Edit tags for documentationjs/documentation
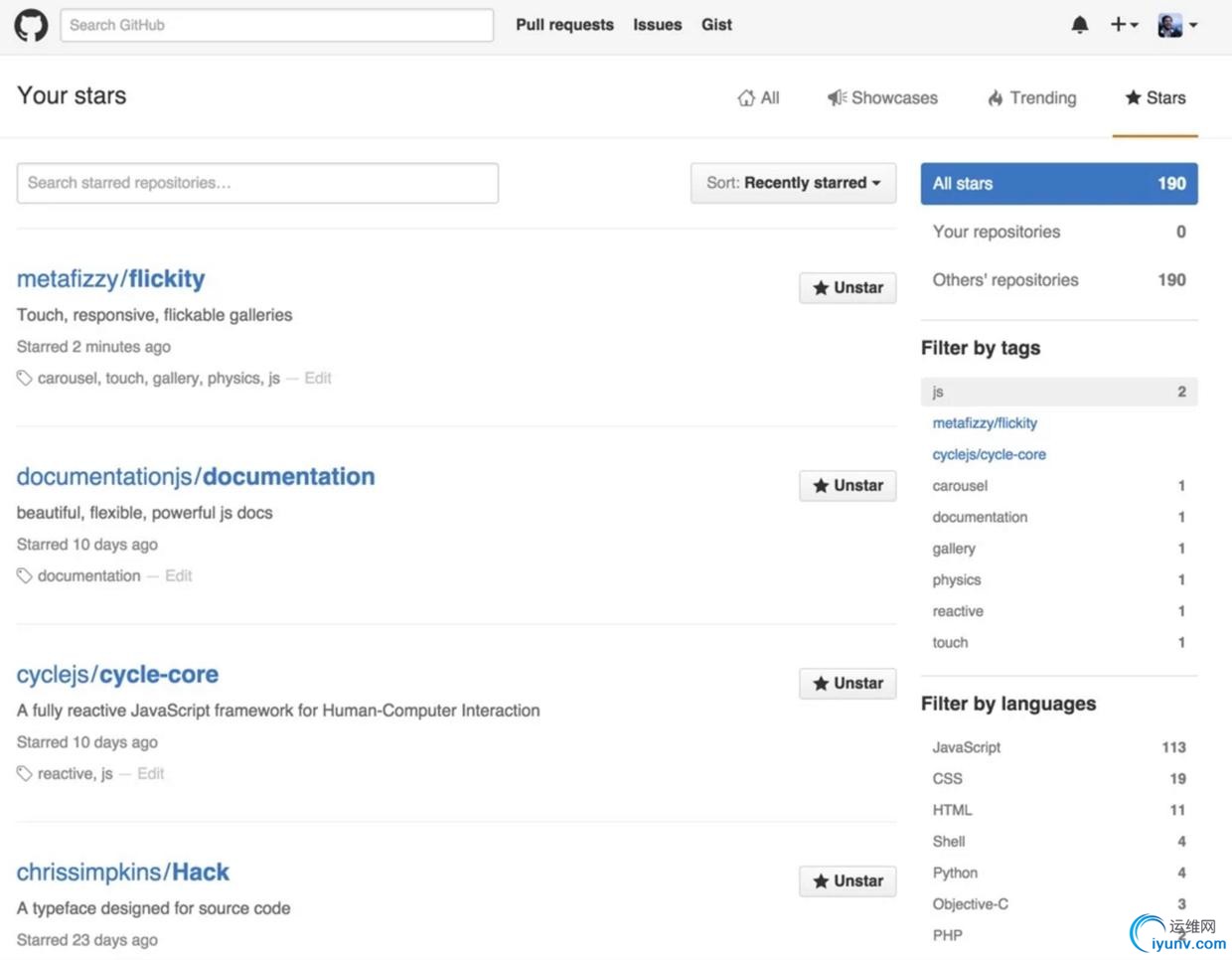 [x=179, y=575]
